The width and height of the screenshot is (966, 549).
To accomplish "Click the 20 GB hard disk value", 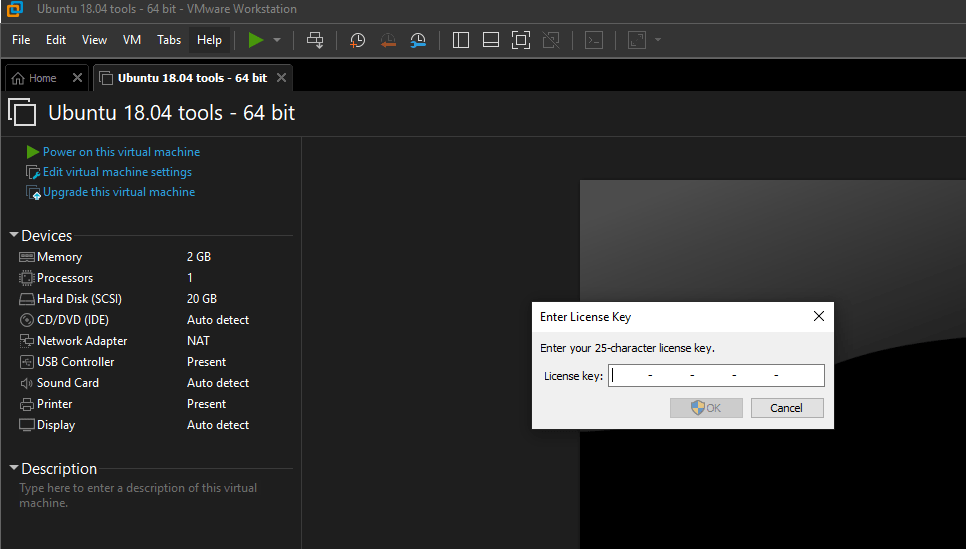I will (202, 299).
